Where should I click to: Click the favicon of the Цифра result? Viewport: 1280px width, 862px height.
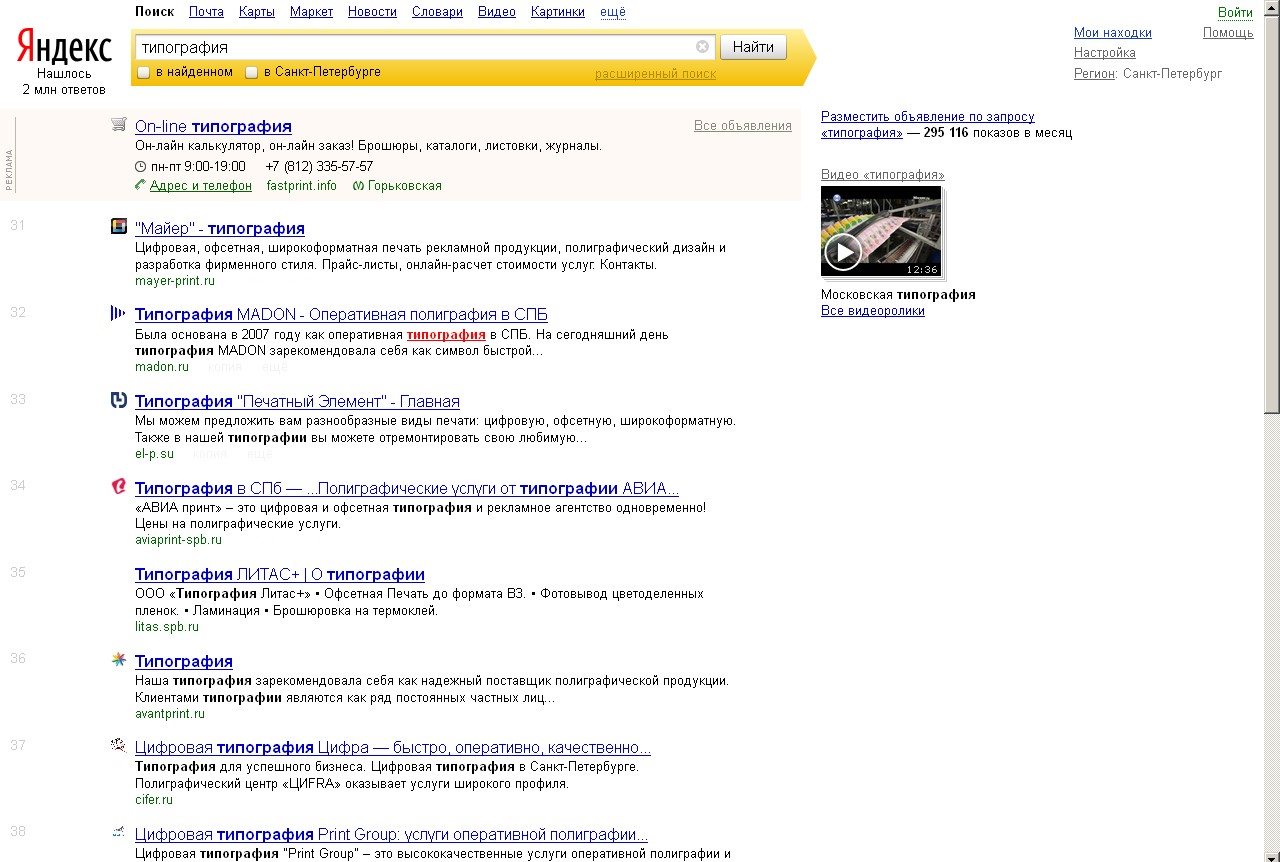tap(119, 746)
